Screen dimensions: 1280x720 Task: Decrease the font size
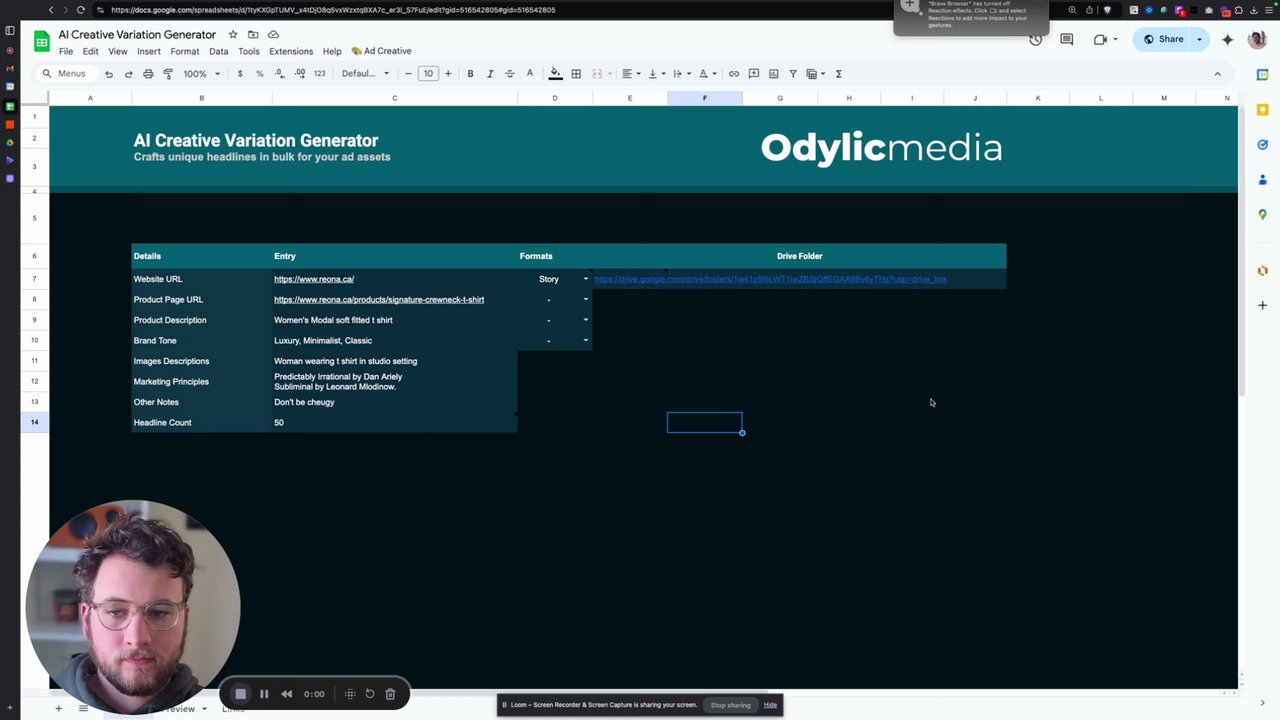point(408,74)
